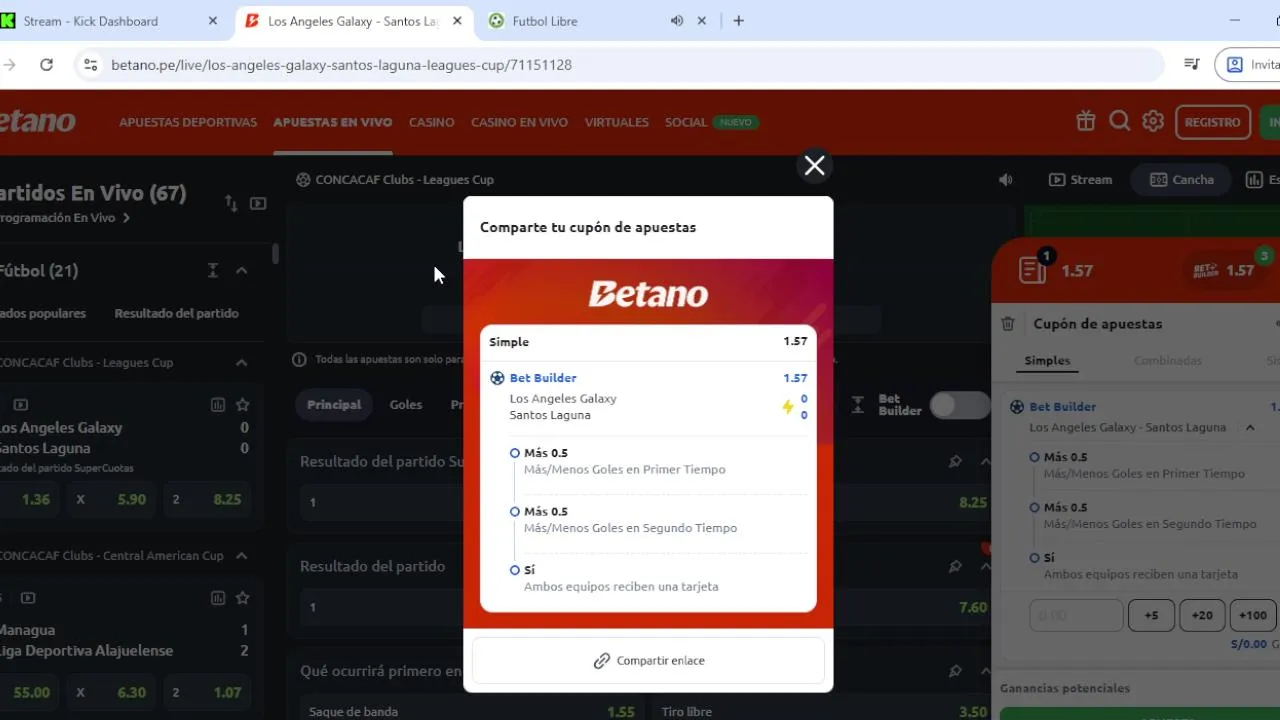Click the live video filter icon
1280x720 pixels.
258,203
